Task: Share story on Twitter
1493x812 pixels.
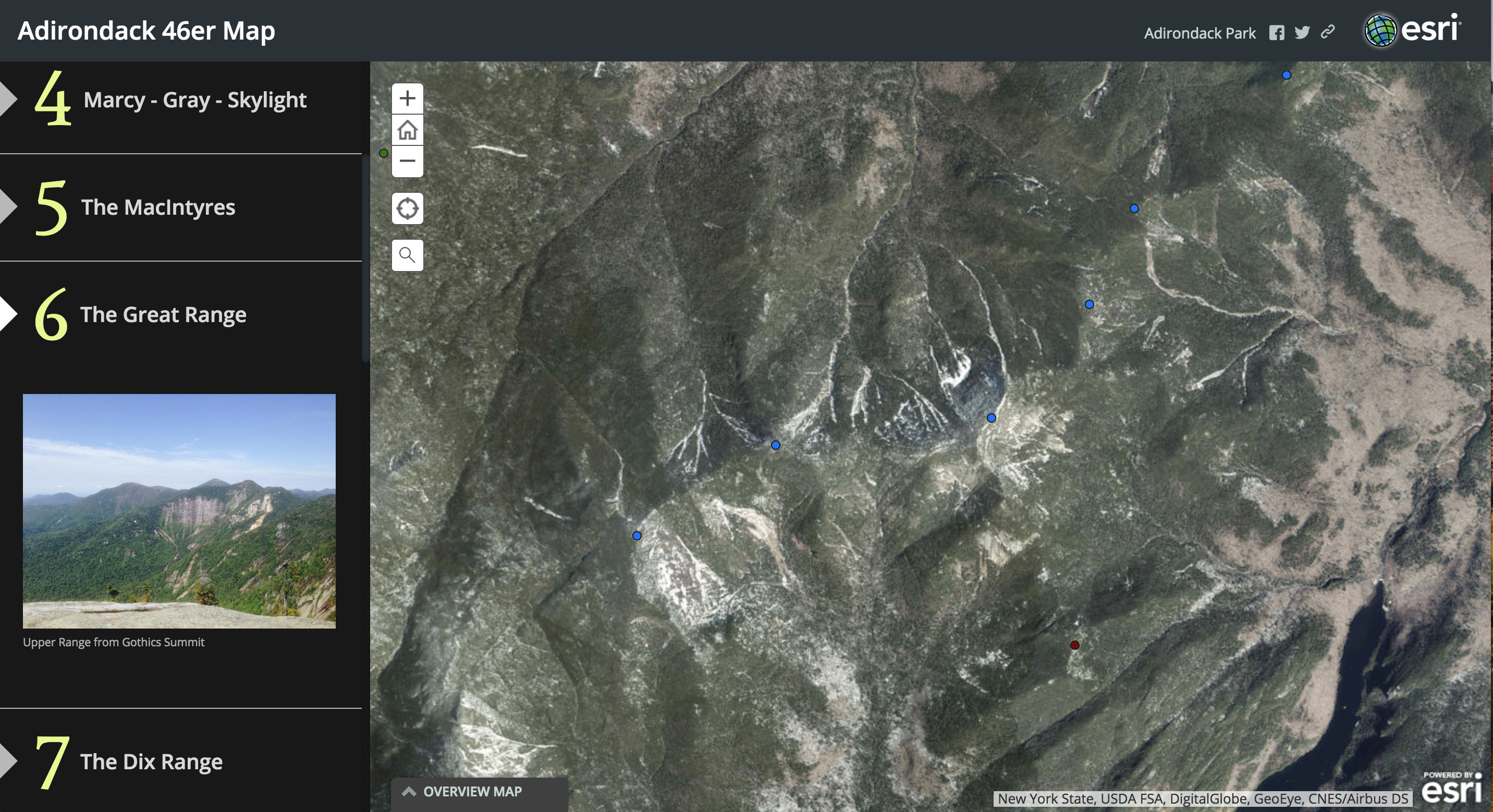Action: [1302, 32]
